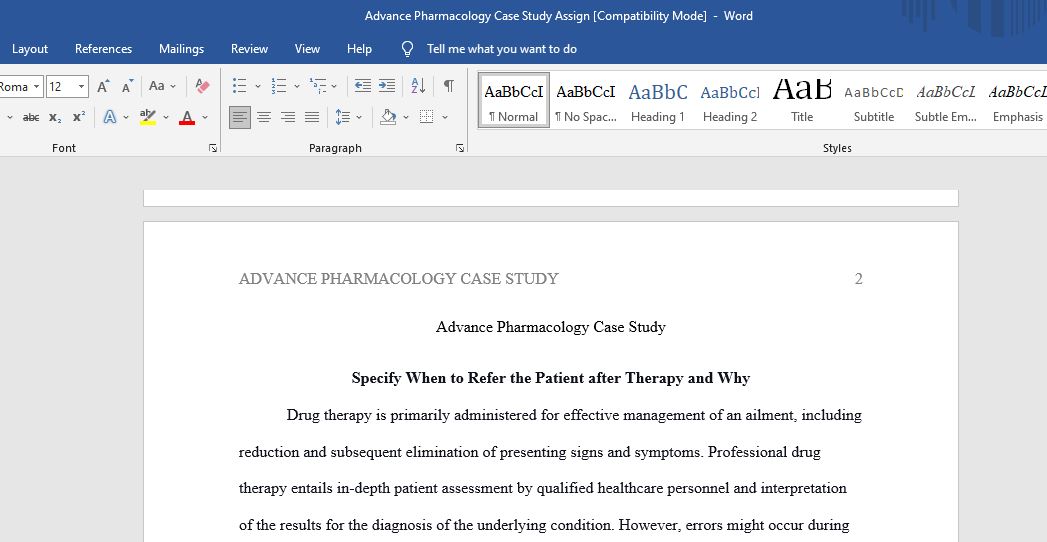
Task: Click the page number 2 in header
Action: (x=859, y=279)
